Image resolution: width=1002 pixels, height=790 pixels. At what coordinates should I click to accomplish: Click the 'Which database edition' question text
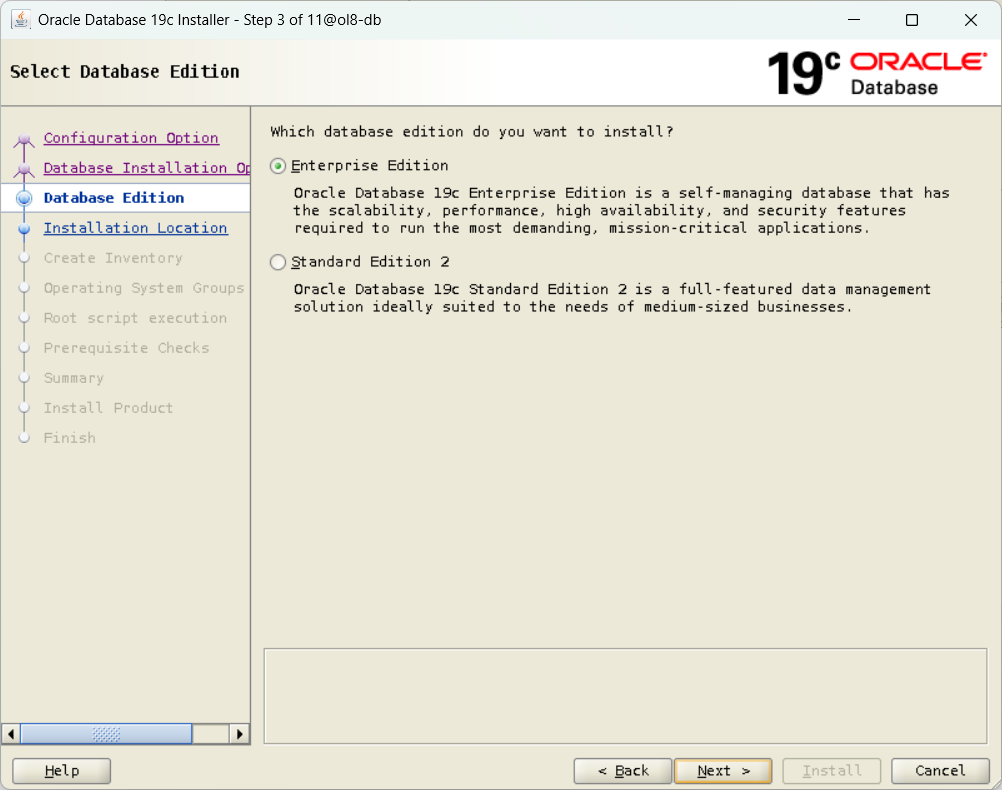472,132
